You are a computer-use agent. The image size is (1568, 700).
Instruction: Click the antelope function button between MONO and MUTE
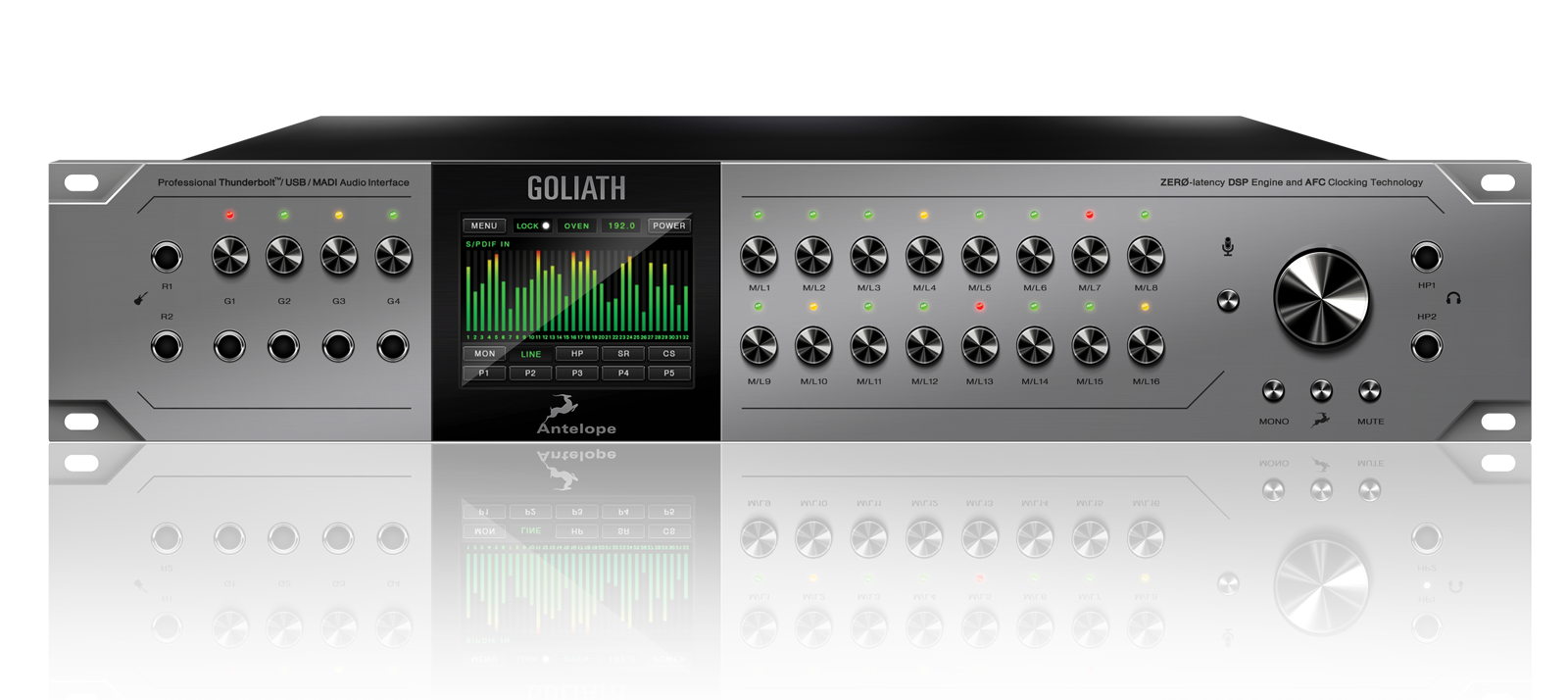coord(1321,391)
